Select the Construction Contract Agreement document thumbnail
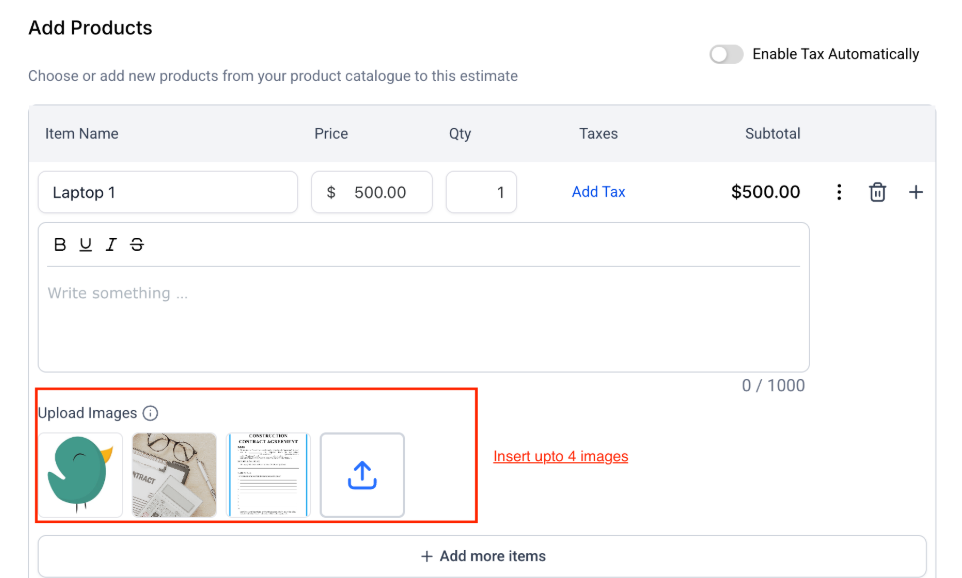962x578 pixels. (x=268, y=475)
